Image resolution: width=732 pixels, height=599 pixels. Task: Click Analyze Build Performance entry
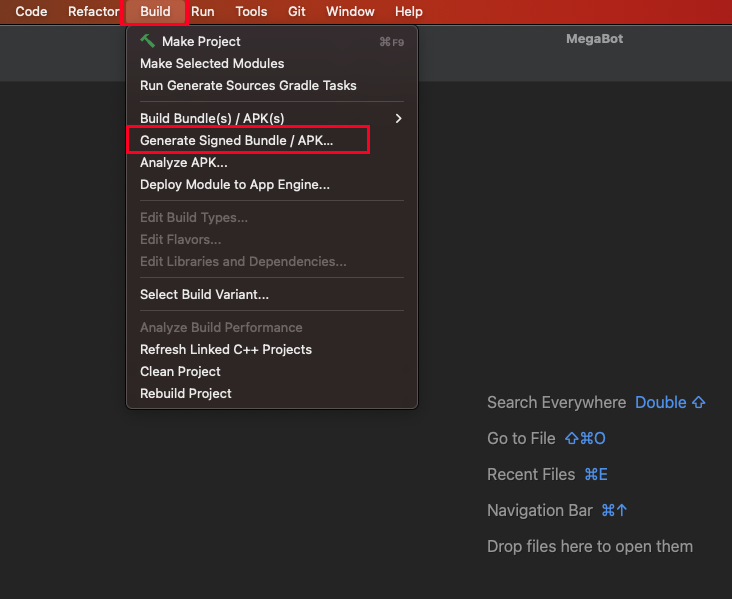point(272,327)
